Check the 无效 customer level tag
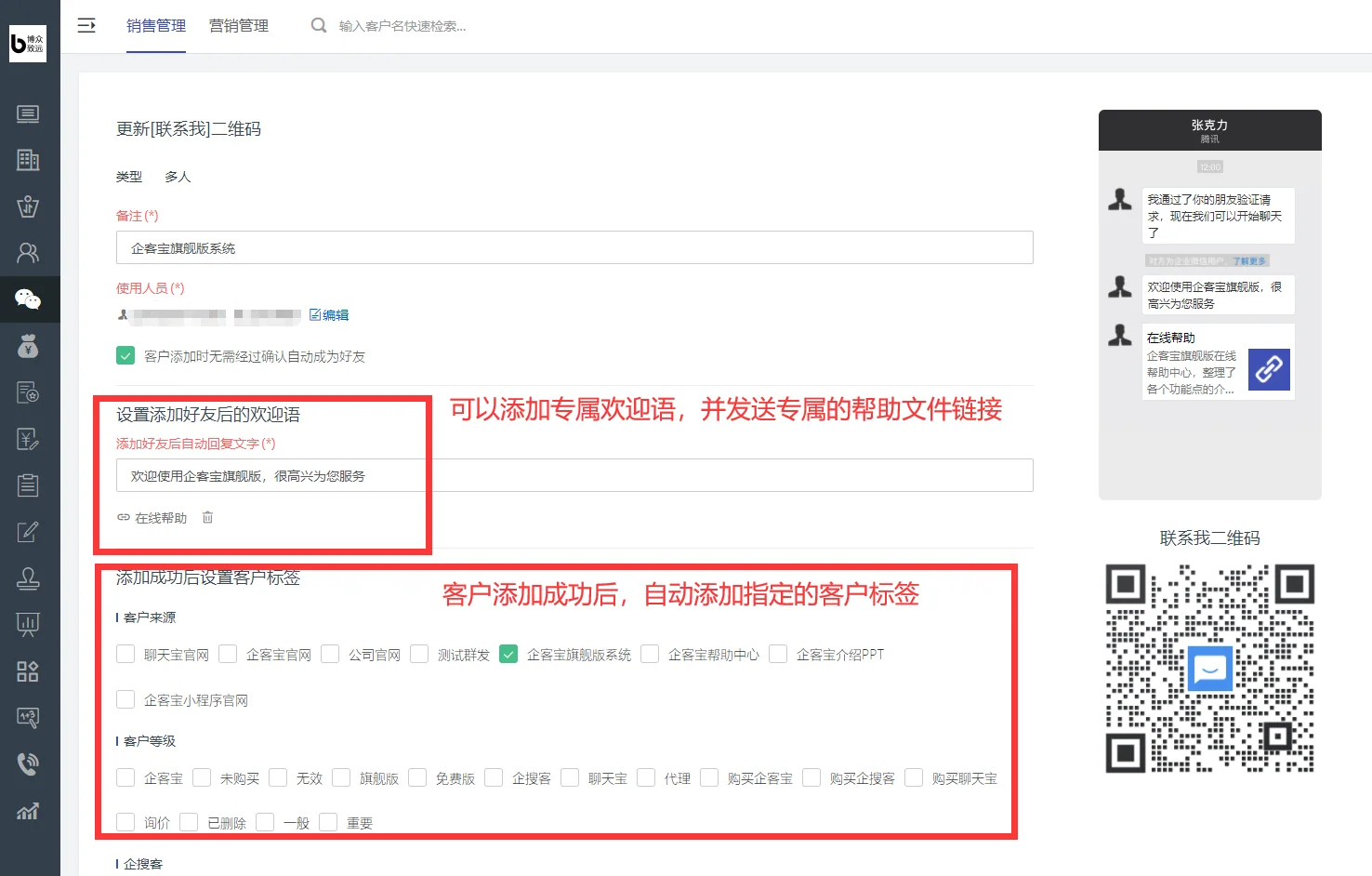1372x876 pixels. tap(278, 777)
